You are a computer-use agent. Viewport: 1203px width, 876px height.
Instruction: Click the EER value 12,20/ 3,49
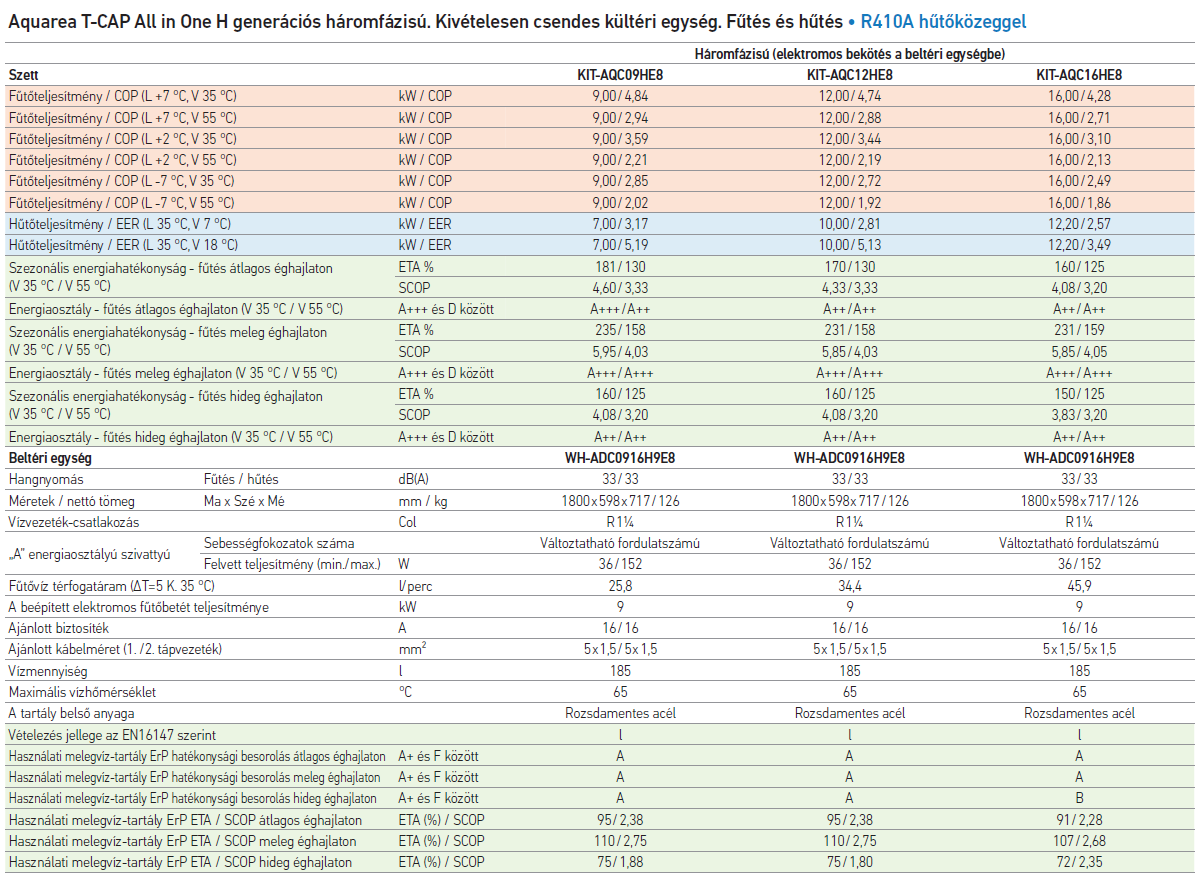coord(1079,245)
